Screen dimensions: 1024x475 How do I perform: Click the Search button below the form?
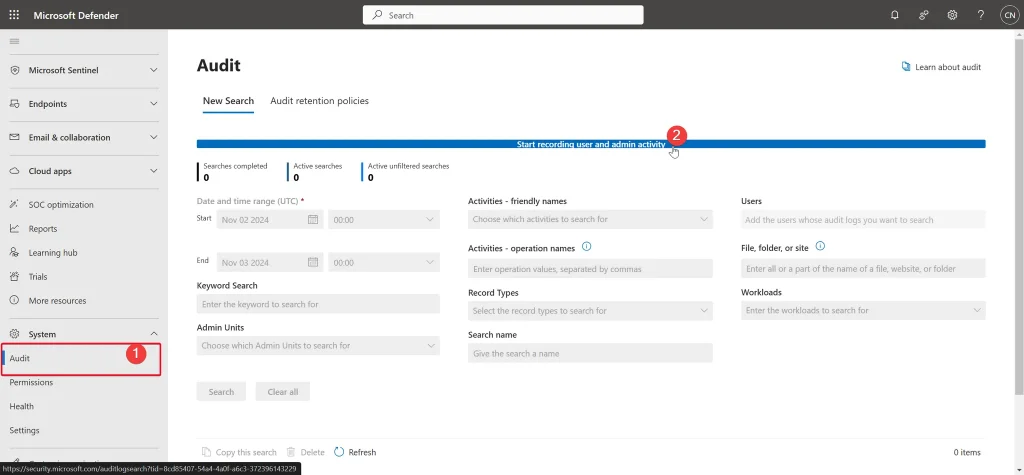221,392
